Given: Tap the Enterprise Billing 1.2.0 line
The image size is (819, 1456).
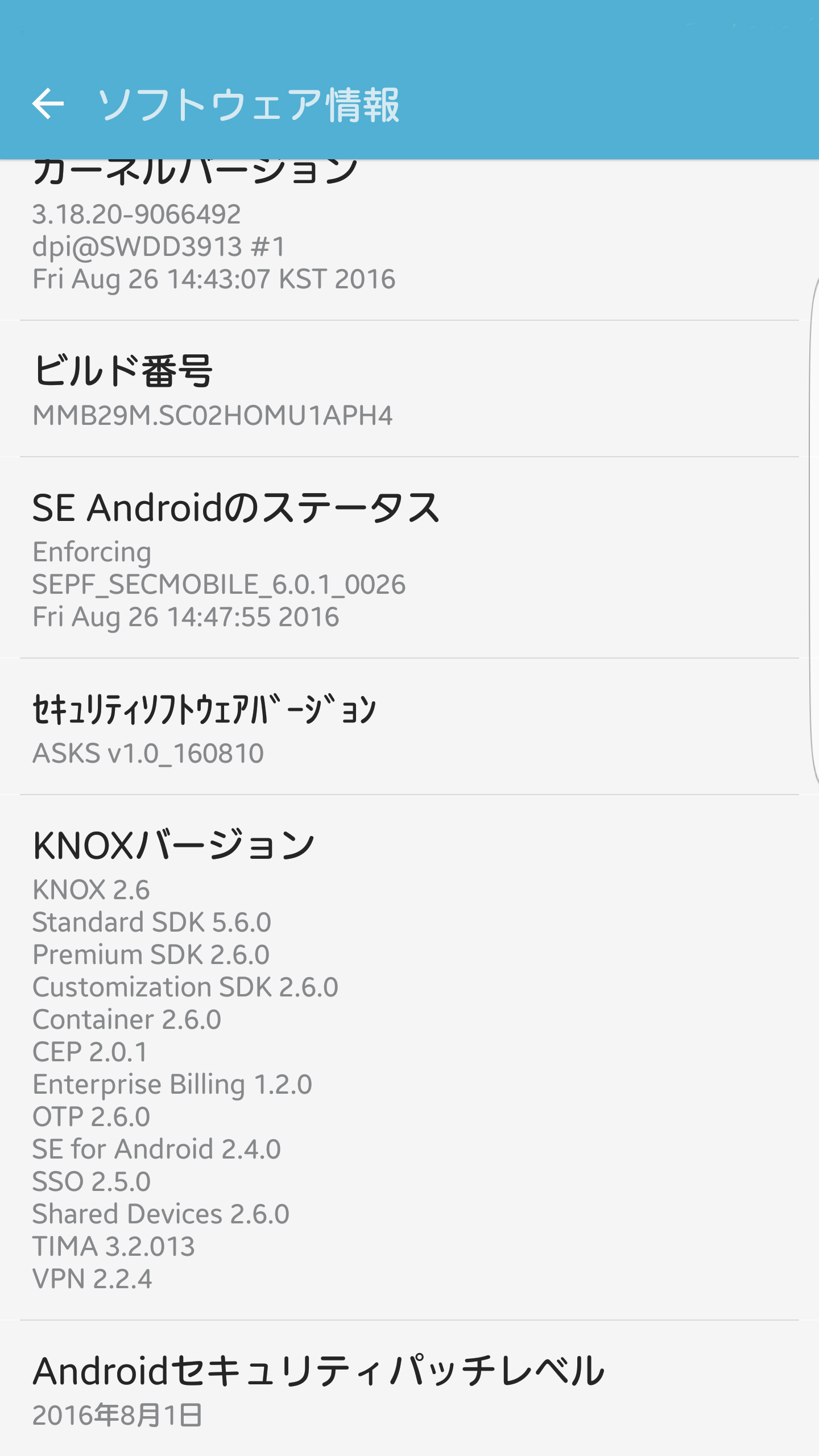Looking at the screenshot, I should click(x=172, y=1085).
